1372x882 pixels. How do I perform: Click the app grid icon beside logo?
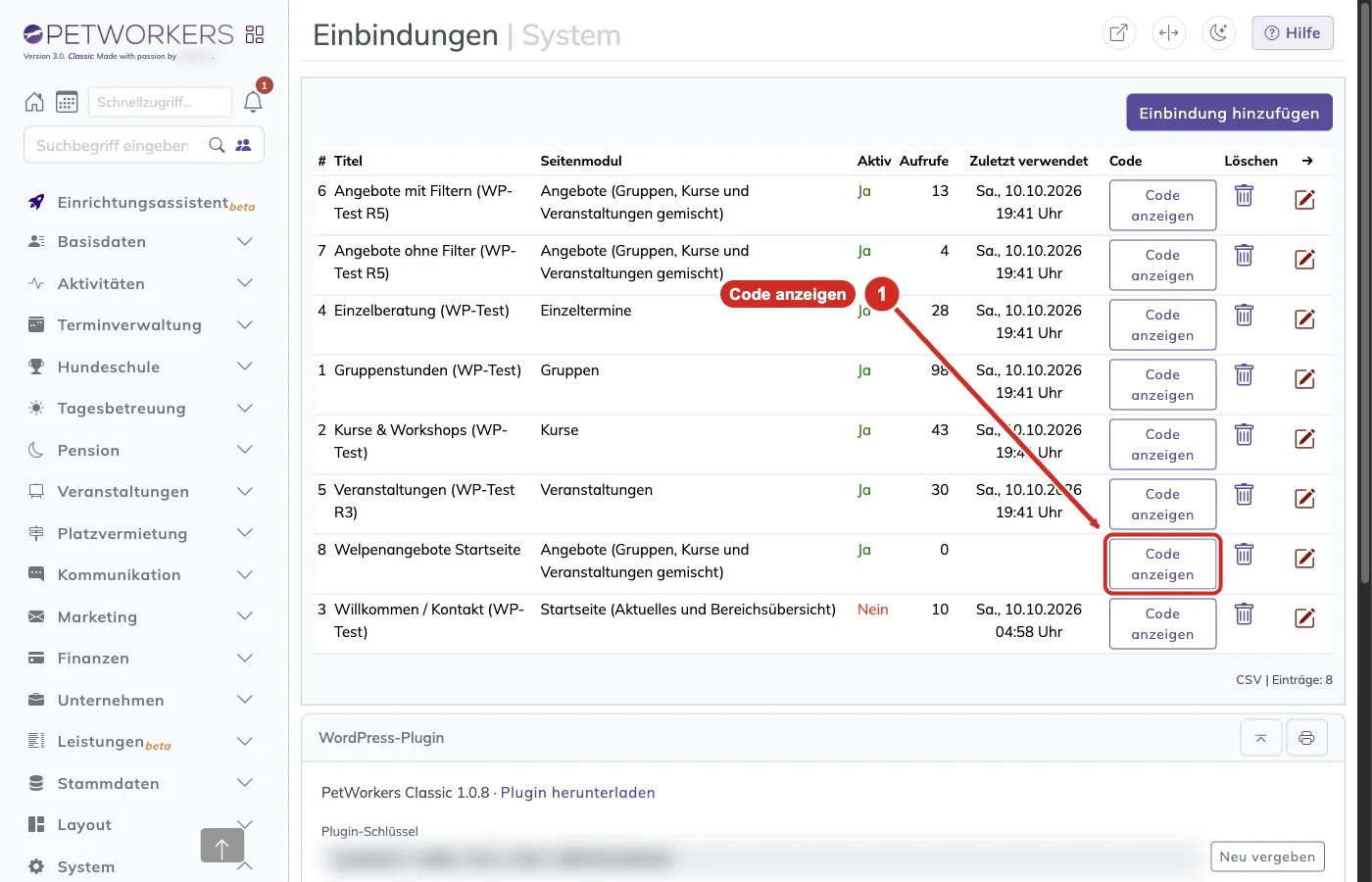[255, 34]
